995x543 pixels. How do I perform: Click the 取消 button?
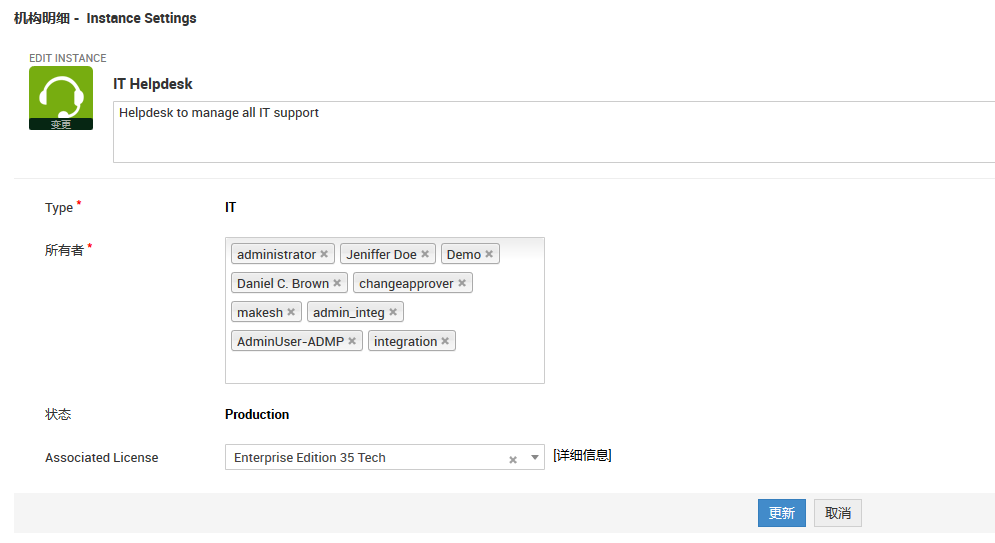(x=838, y=513)
